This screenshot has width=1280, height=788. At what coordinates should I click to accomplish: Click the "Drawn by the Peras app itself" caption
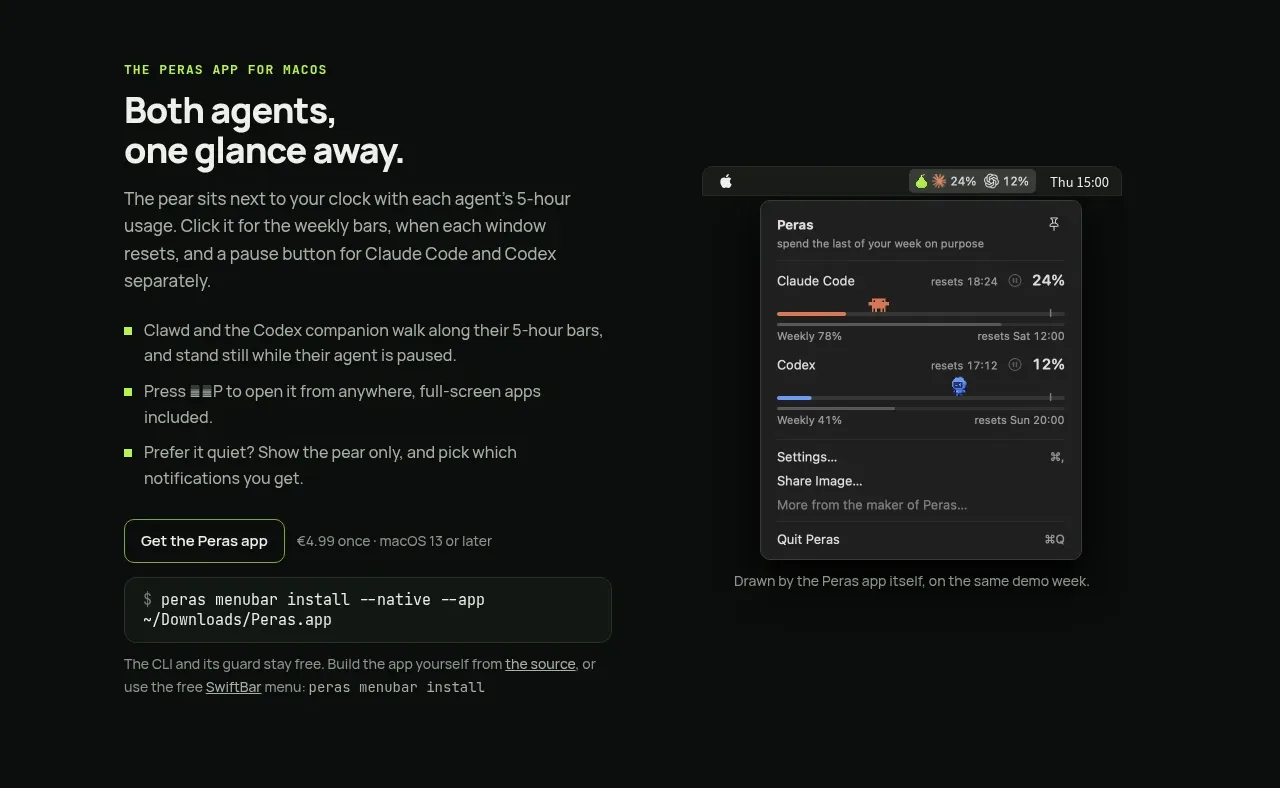coord(911,581)
